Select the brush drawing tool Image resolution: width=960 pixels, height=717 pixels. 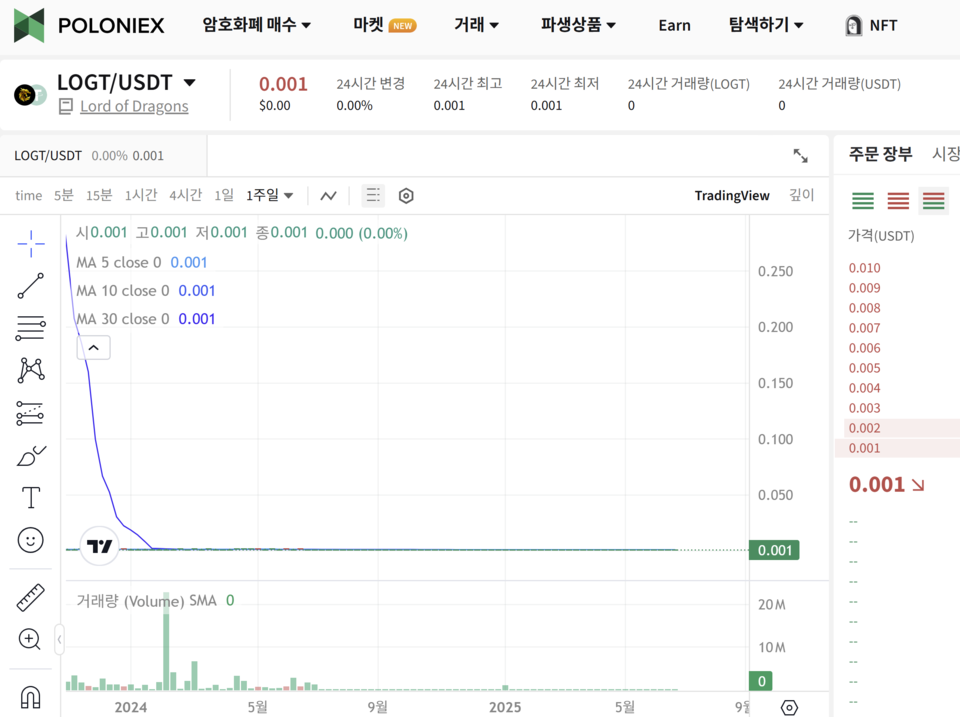31,456
